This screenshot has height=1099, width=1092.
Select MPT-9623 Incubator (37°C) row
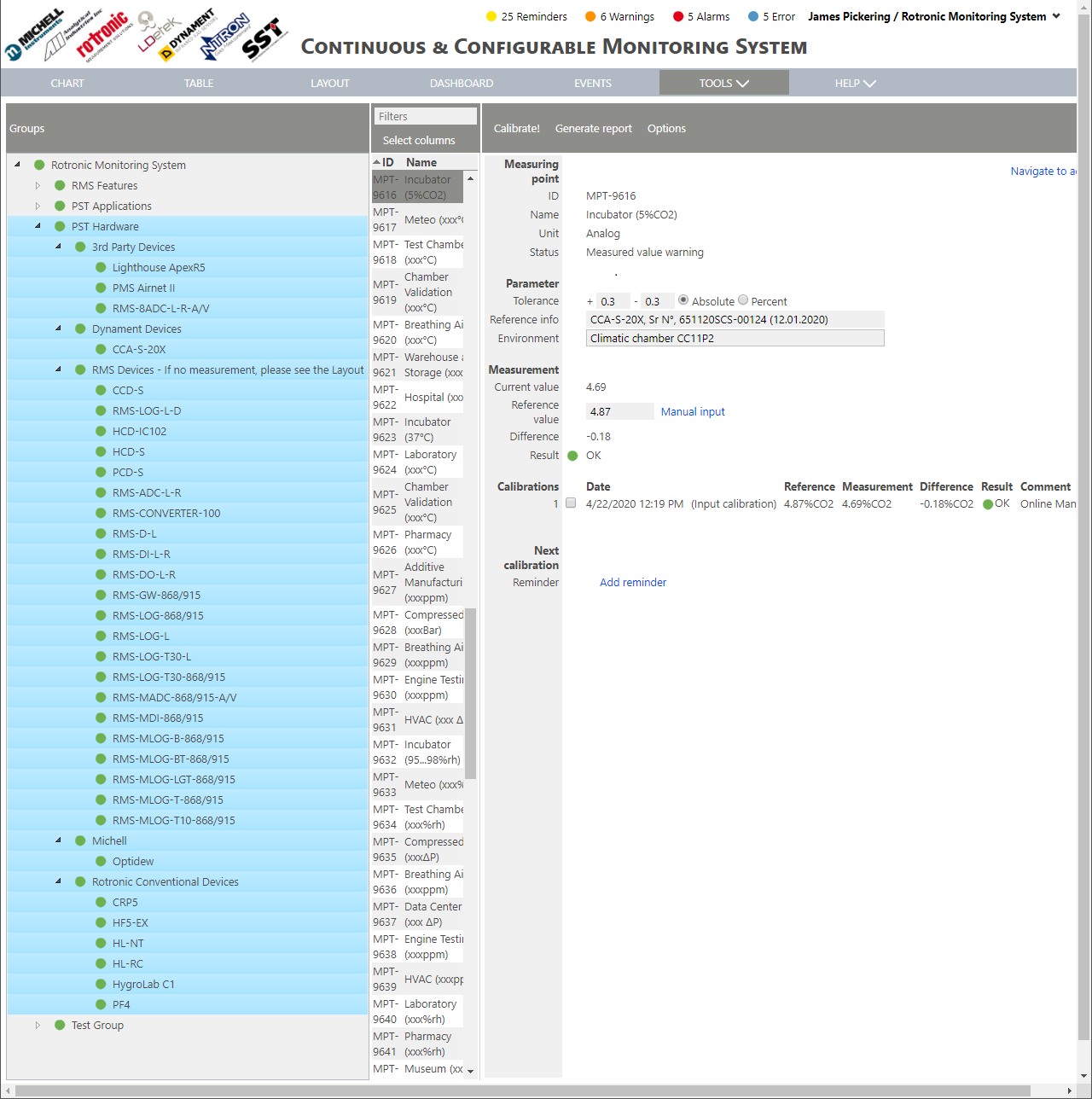418,429
